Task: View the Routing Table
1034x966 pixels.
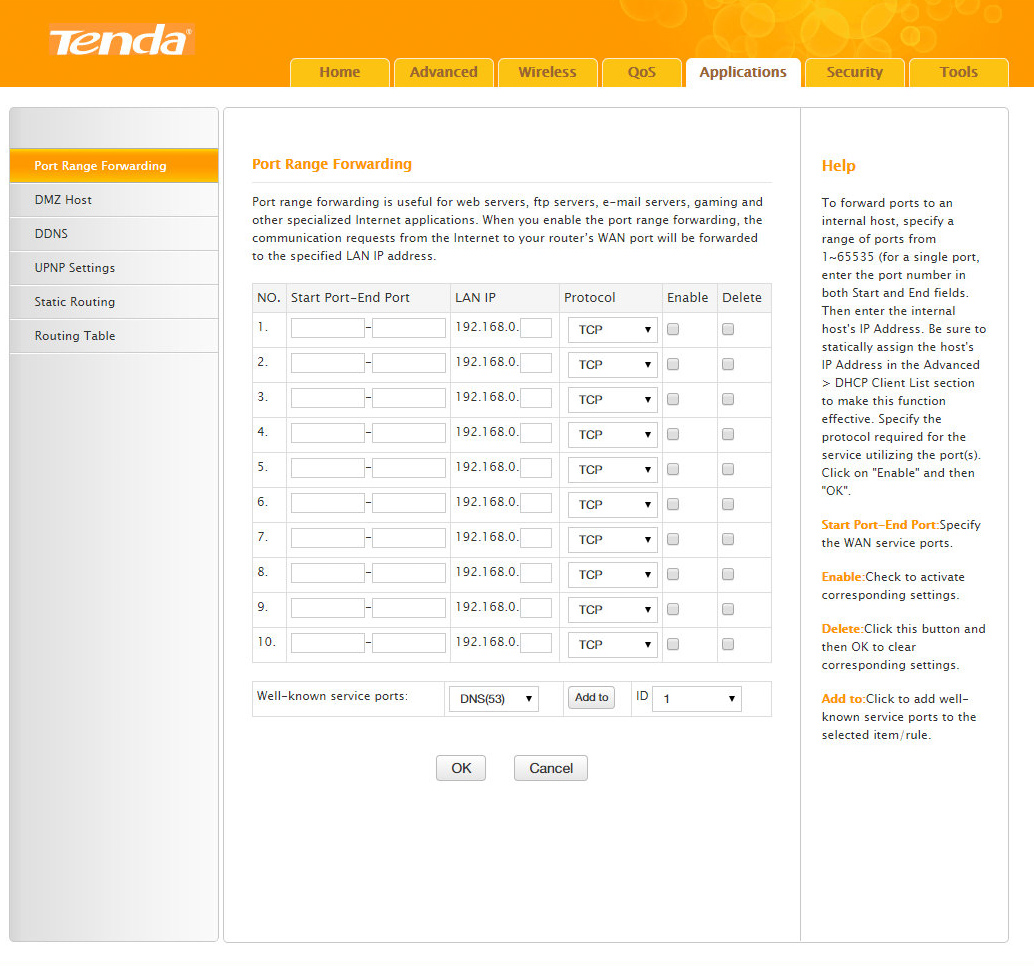Action: pyautogui.click(x=113, y=336)
